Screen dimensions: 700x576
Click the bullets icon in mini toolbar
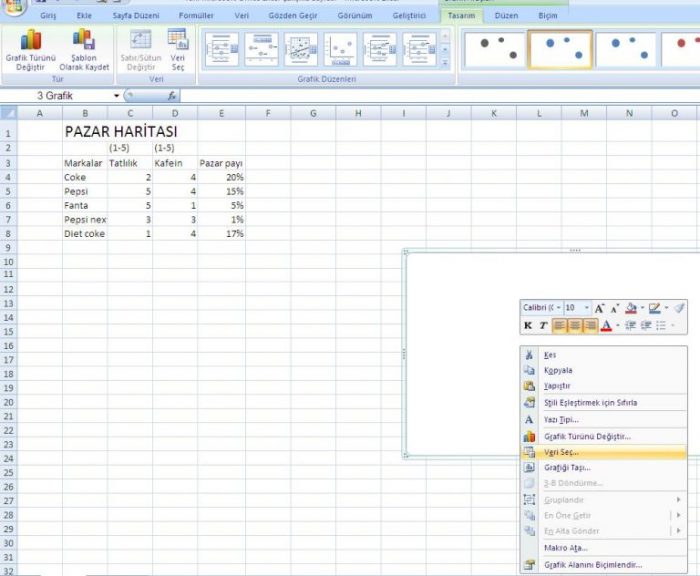tap(661, 326)
